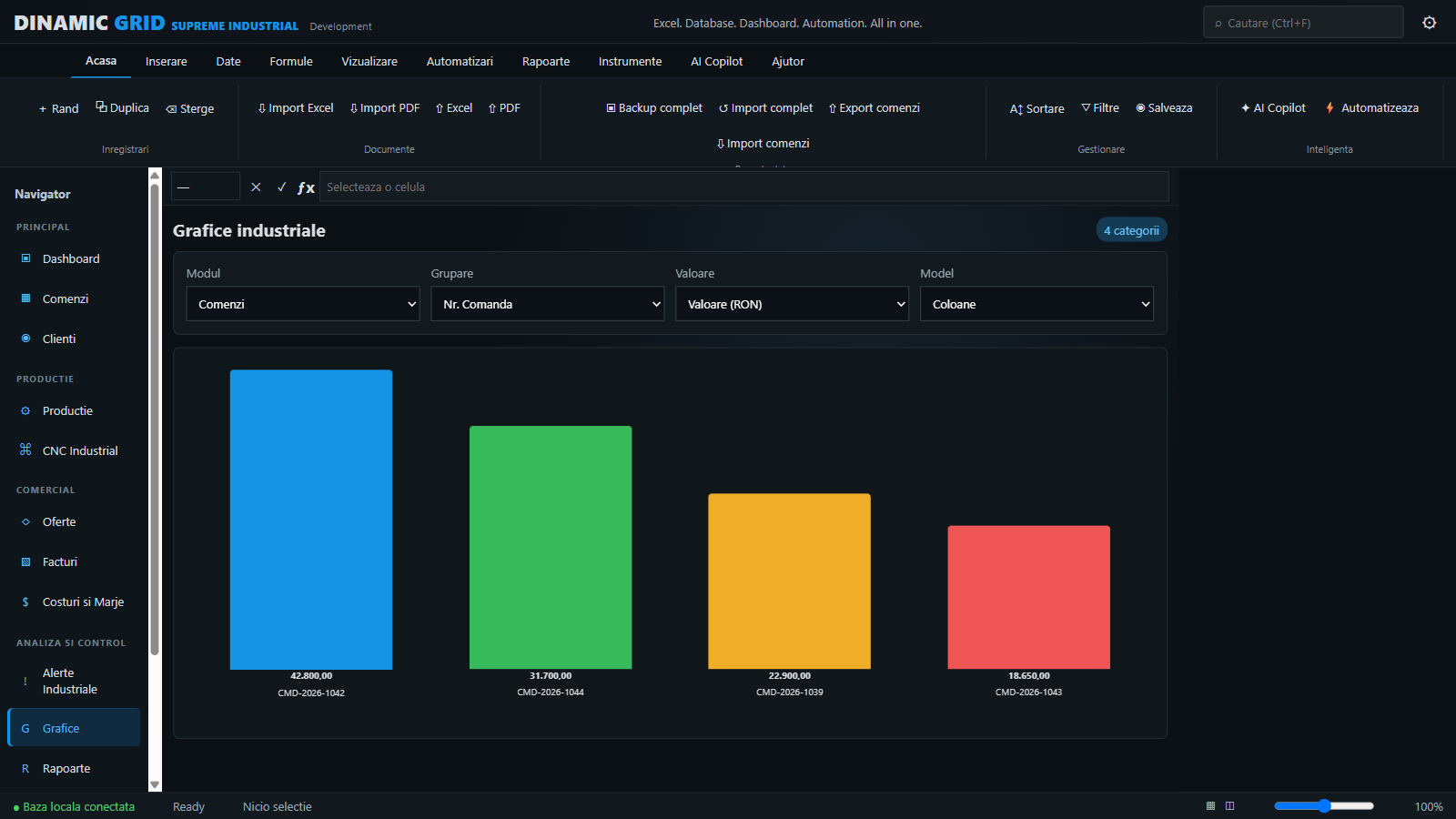Click the 4 categorii badge

pyautogui.click(x=1131, y=230)
